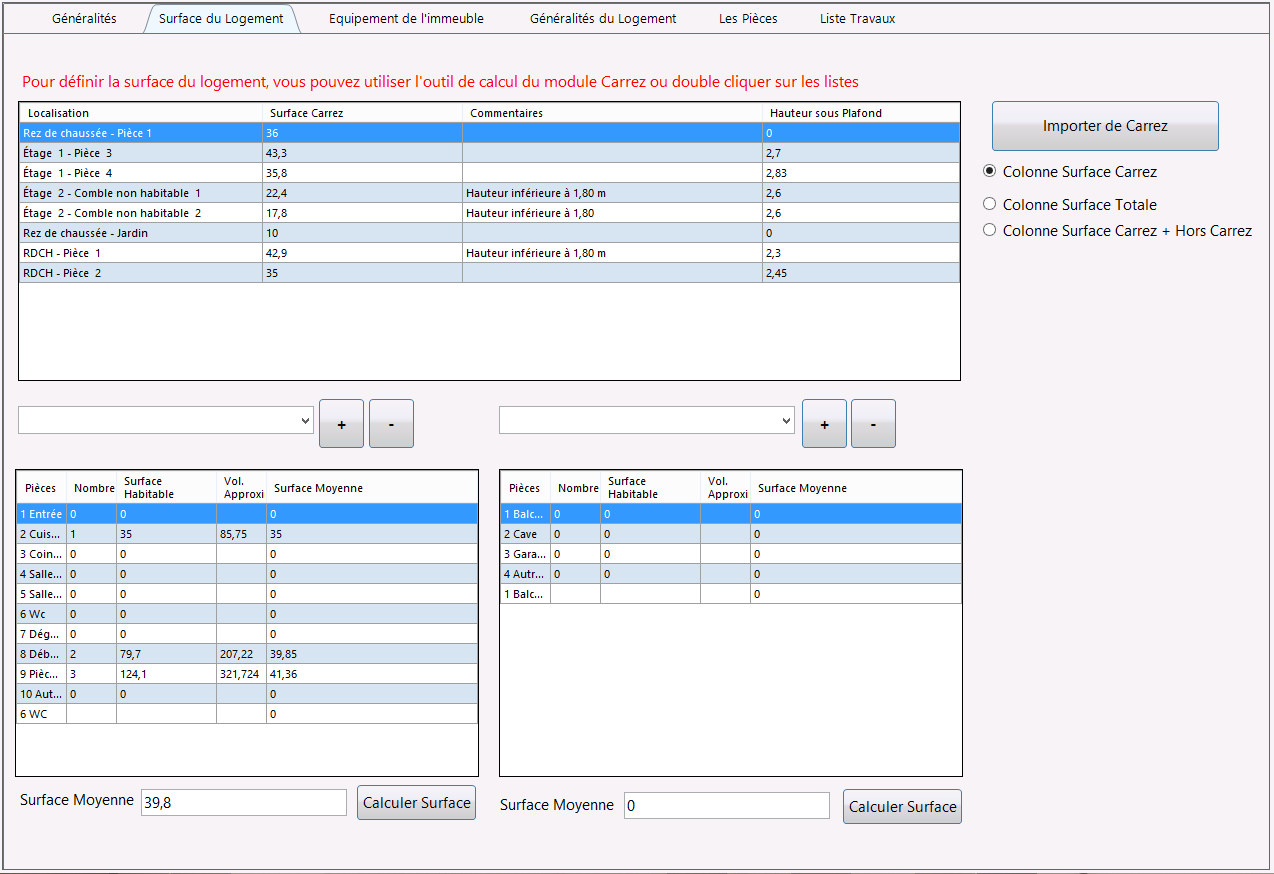Image resolution: width=1274 pixels, height=874 pixels.
Task: Click the plus button beside left dropdown
Action: pyautogui.click(x=341, y=424)
